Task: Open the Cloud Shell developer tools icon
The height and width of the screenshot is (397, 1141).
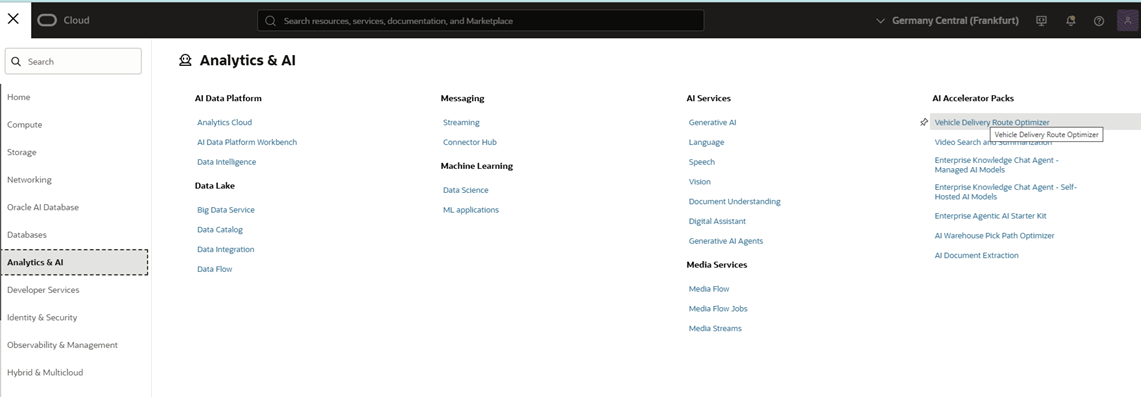Action: click(1041, 21)
